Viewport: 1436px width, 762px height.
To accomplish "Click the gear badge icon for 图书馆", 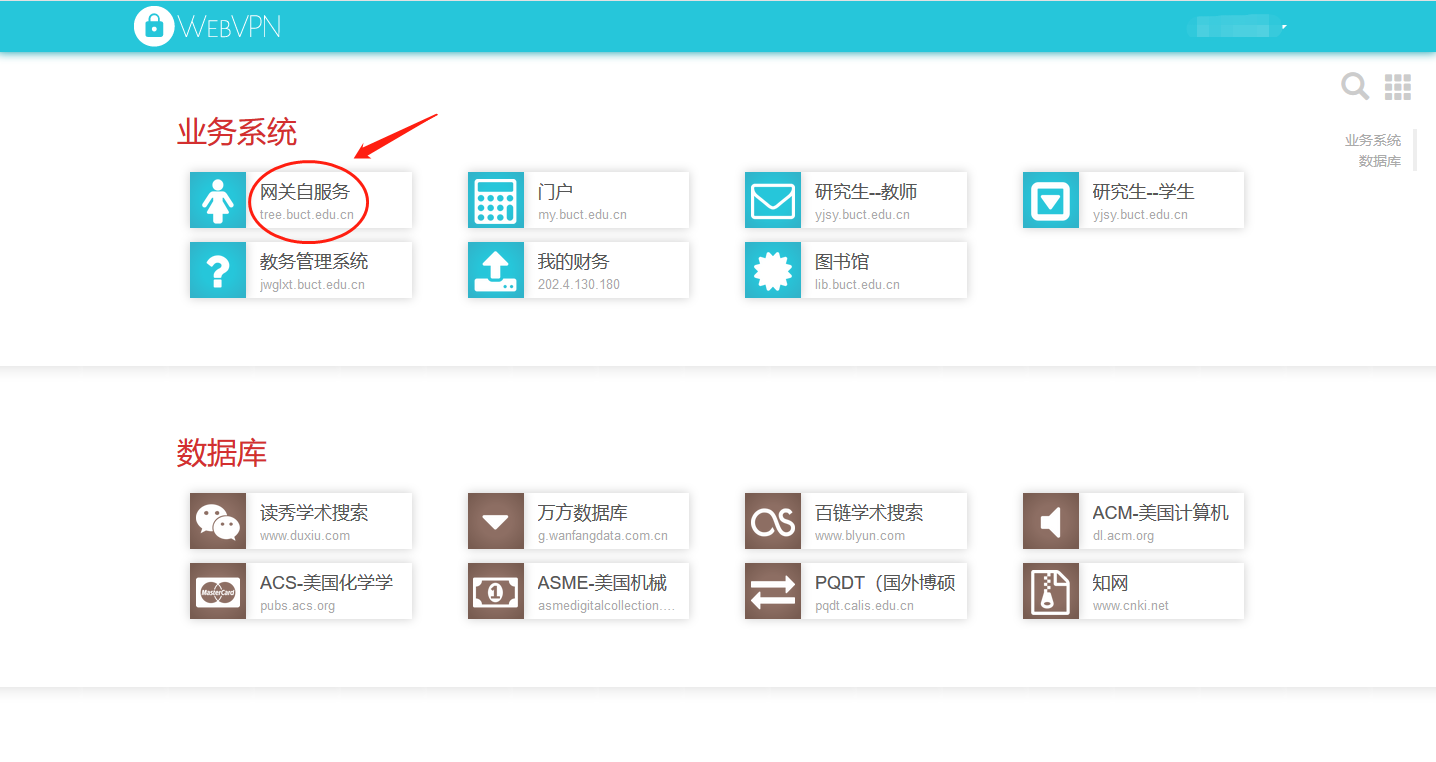I will (x=773, y=270).
